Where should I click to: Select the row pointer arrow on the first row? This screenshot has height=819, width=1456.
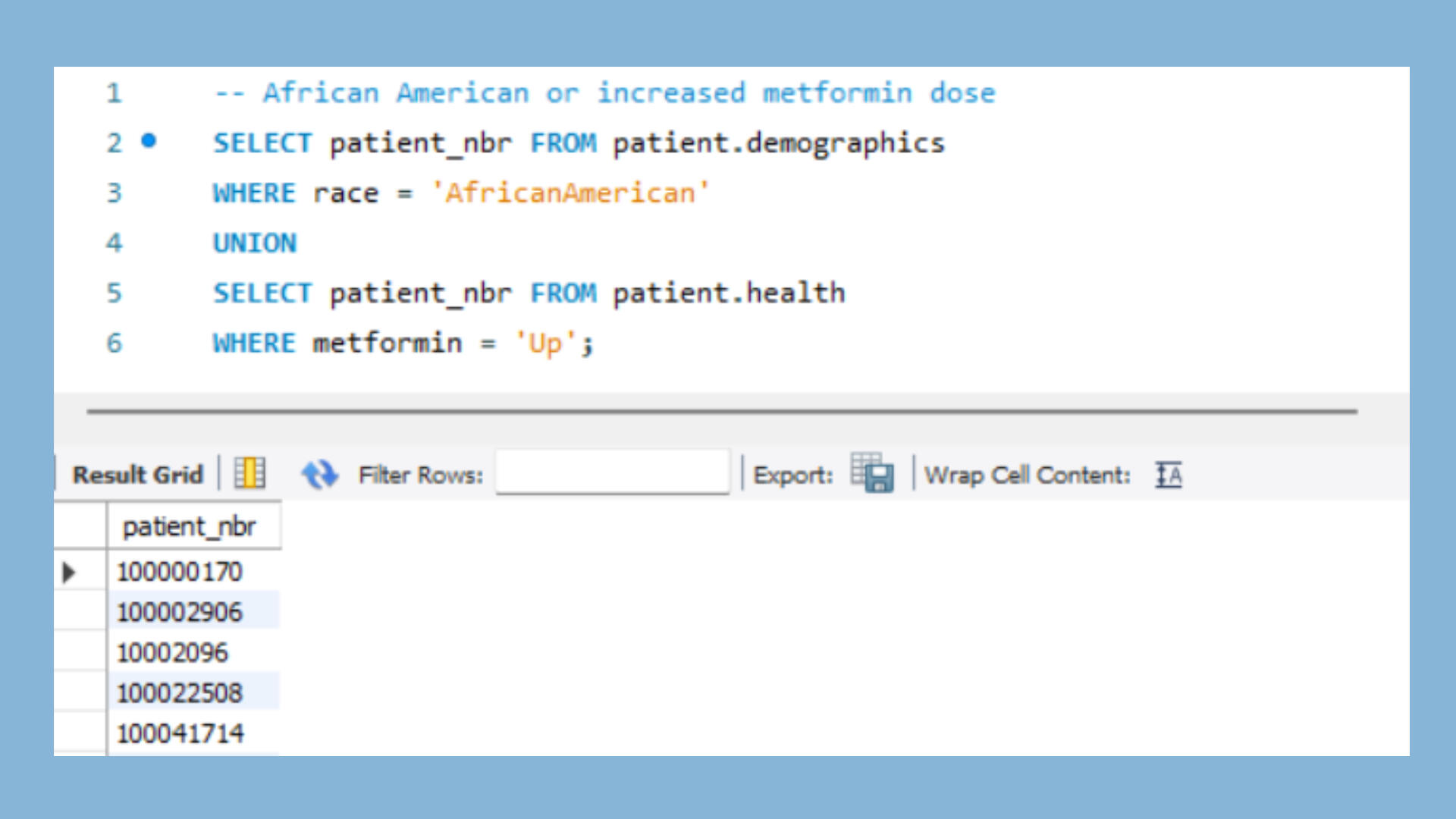(x=69, y=572)
